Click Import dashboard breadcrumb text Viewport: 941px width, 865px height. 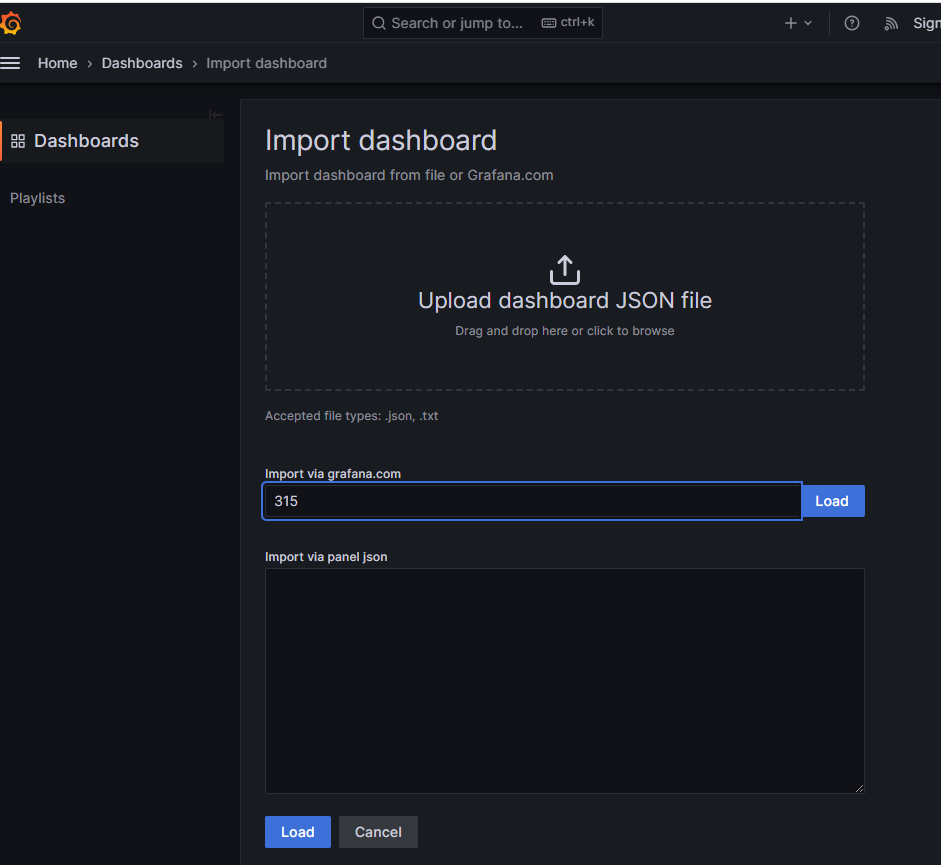point(266,63)
